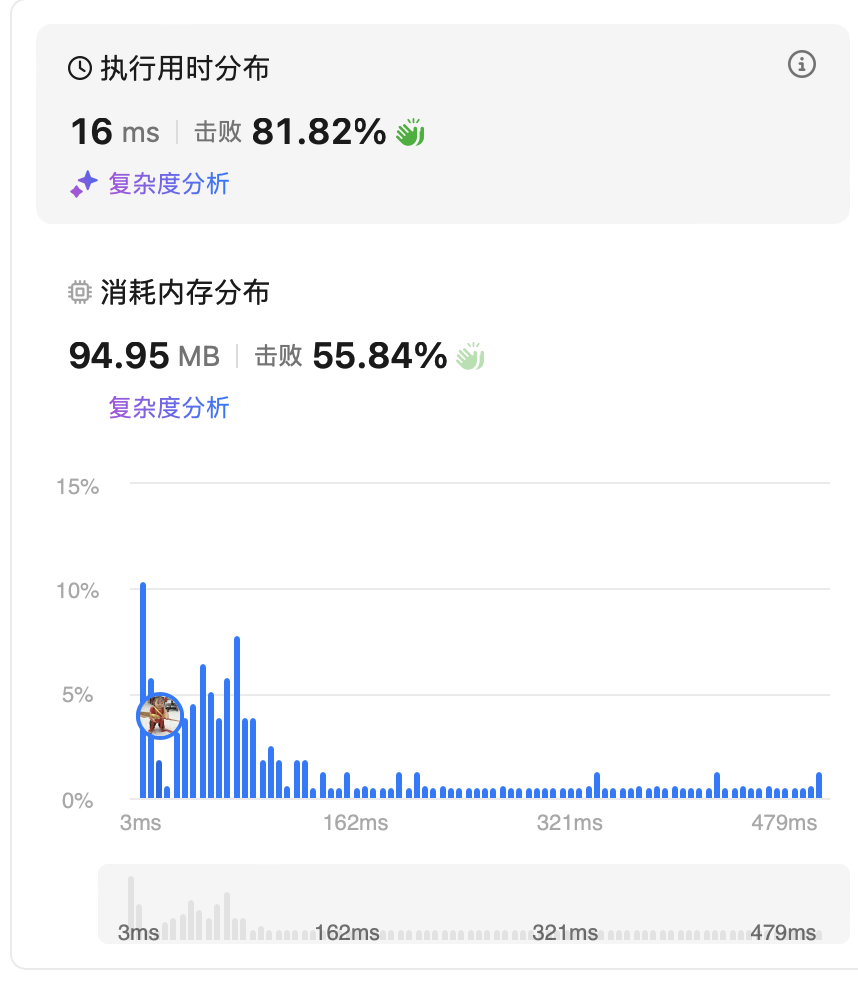Click the clock icon beside 执行用时分布
The height and width of the screenshot is (982, 858).
click(80, 68)
